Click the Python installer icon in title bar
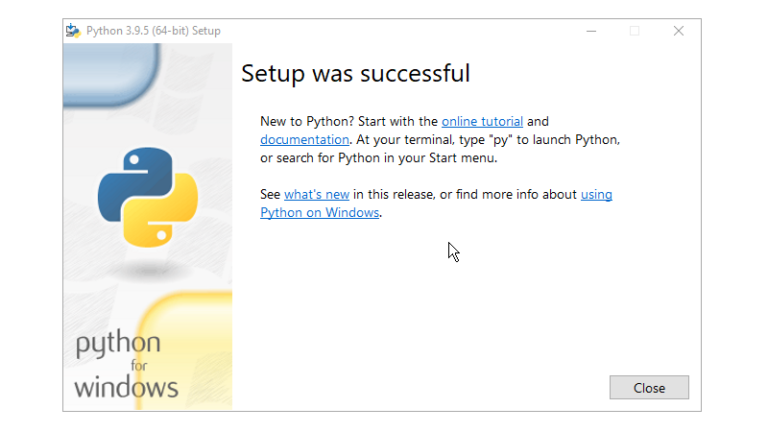This screenshot has width=768, height=432. (73, 31)
